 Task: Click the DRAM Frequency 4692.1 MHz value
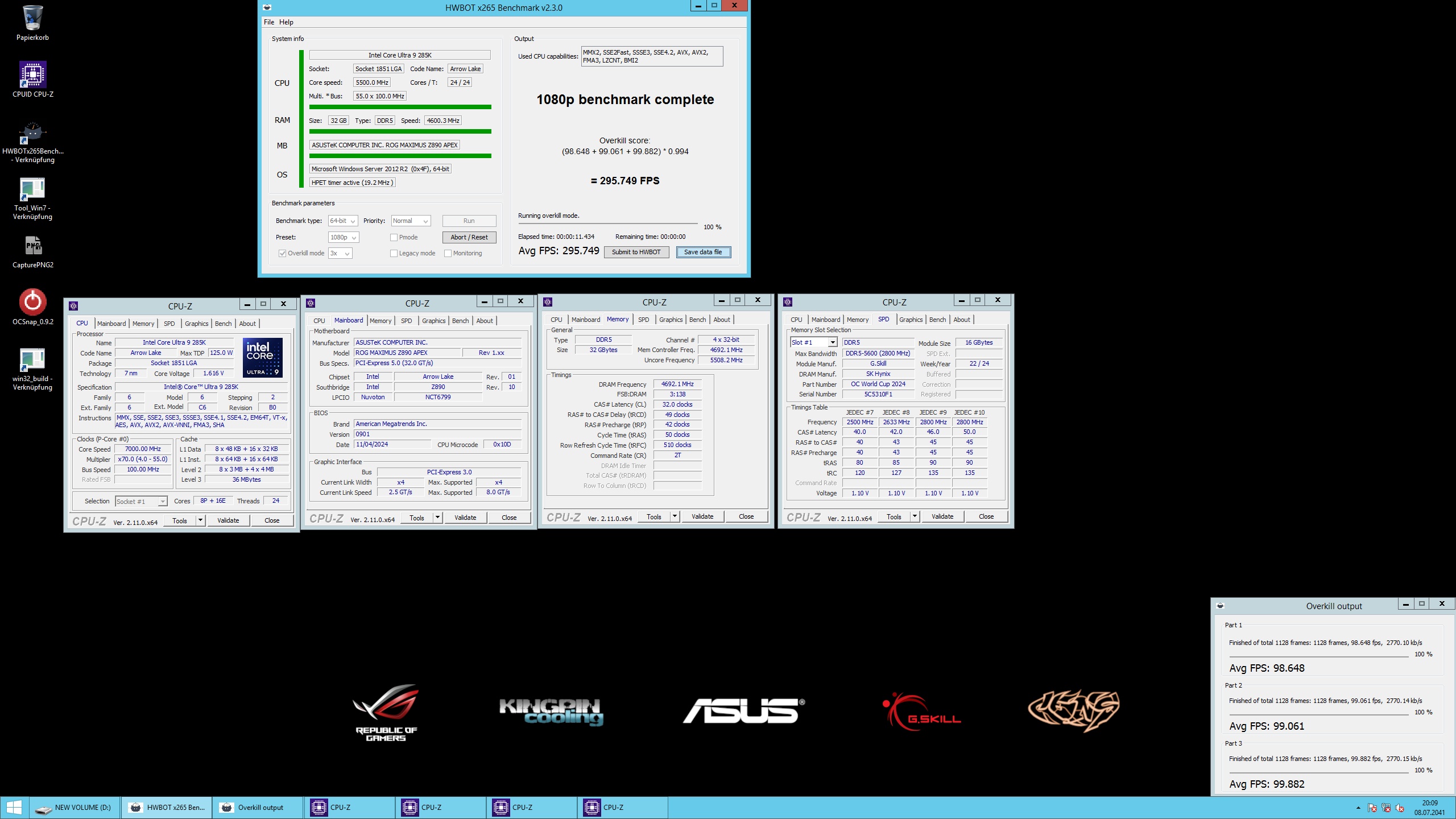(x=677, y=384)
